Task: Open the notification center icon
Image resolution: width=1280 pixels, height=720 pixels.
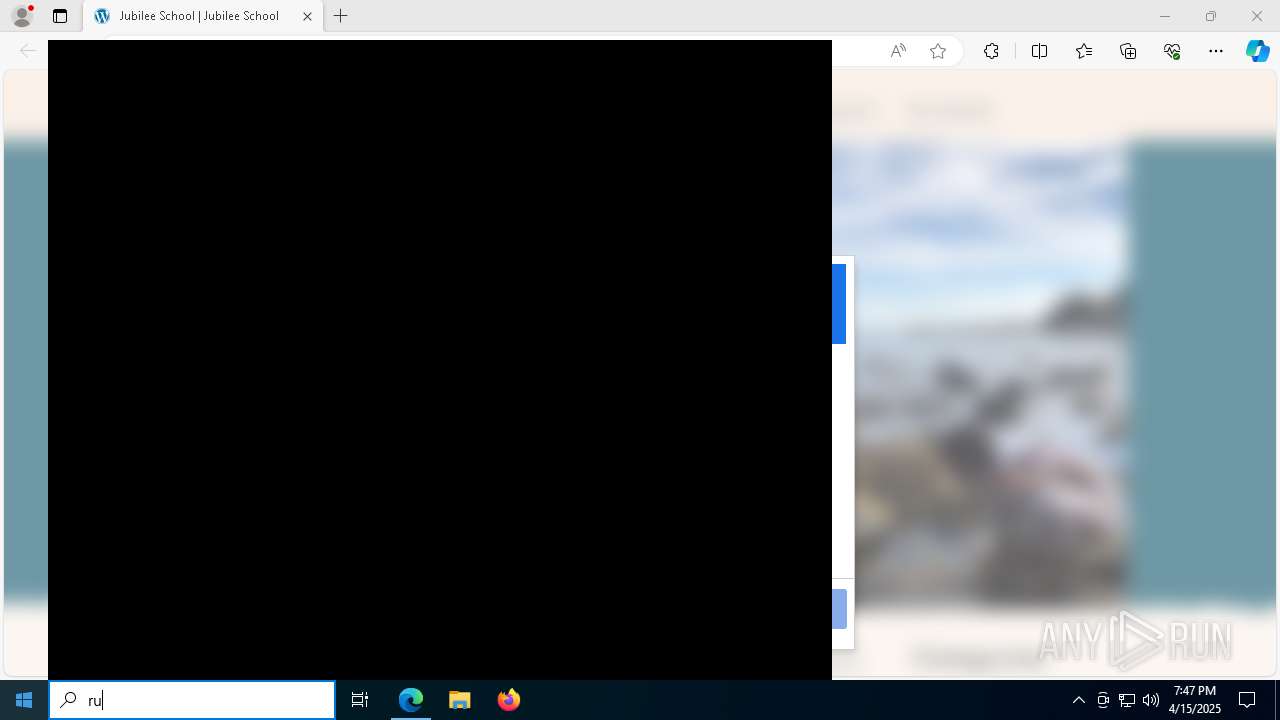Action: 1247,700
